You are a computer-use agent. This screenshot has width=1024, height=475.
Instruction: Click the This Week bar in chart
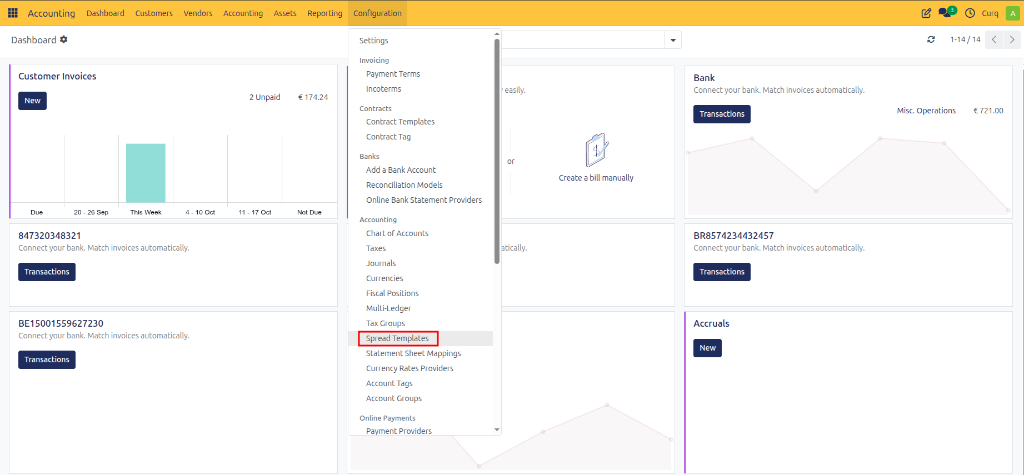click(146, 173)
